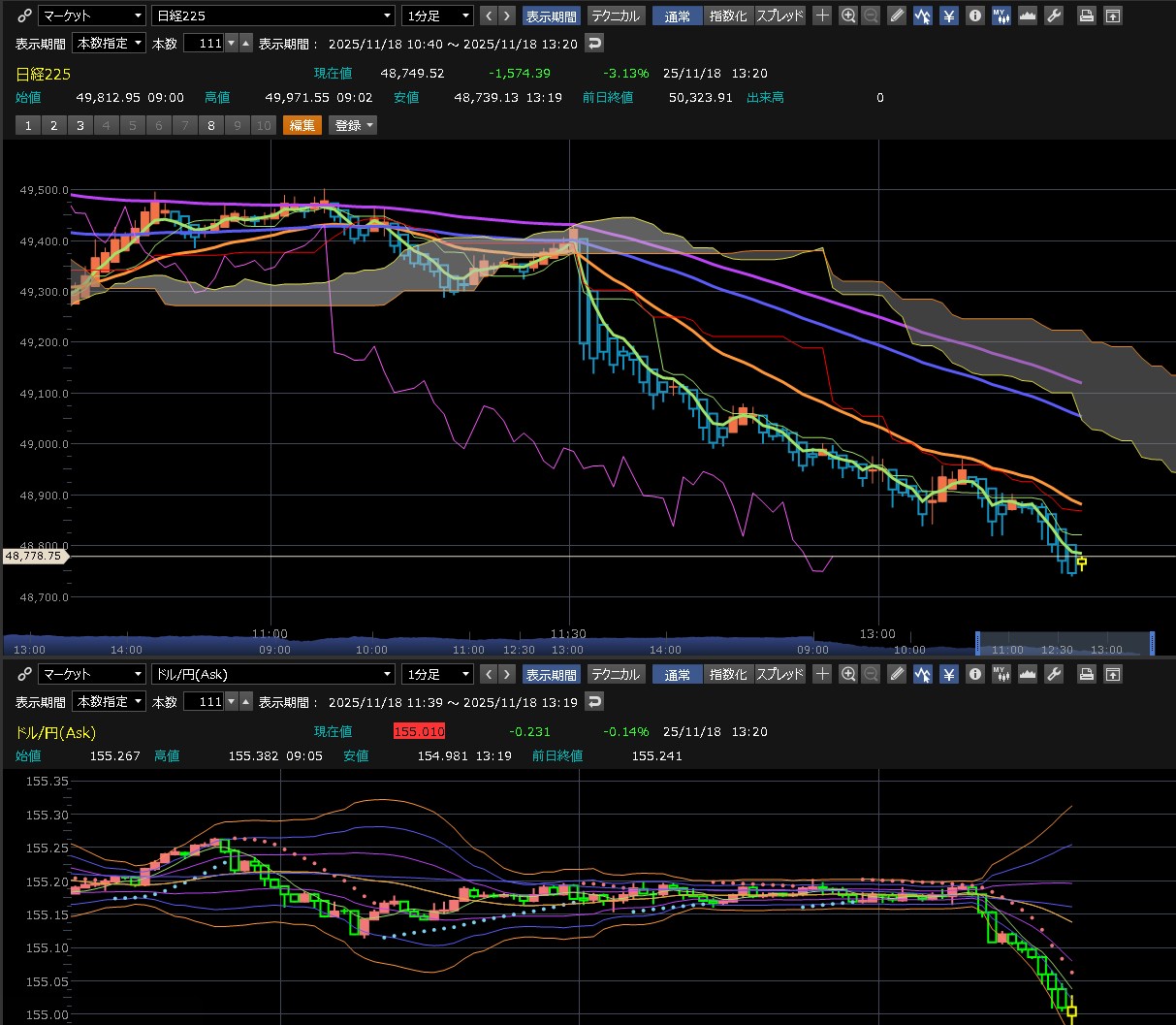Select the pencil drawing tool in top chart
The image size is (1176, 1025).
(x=897, y=16)
